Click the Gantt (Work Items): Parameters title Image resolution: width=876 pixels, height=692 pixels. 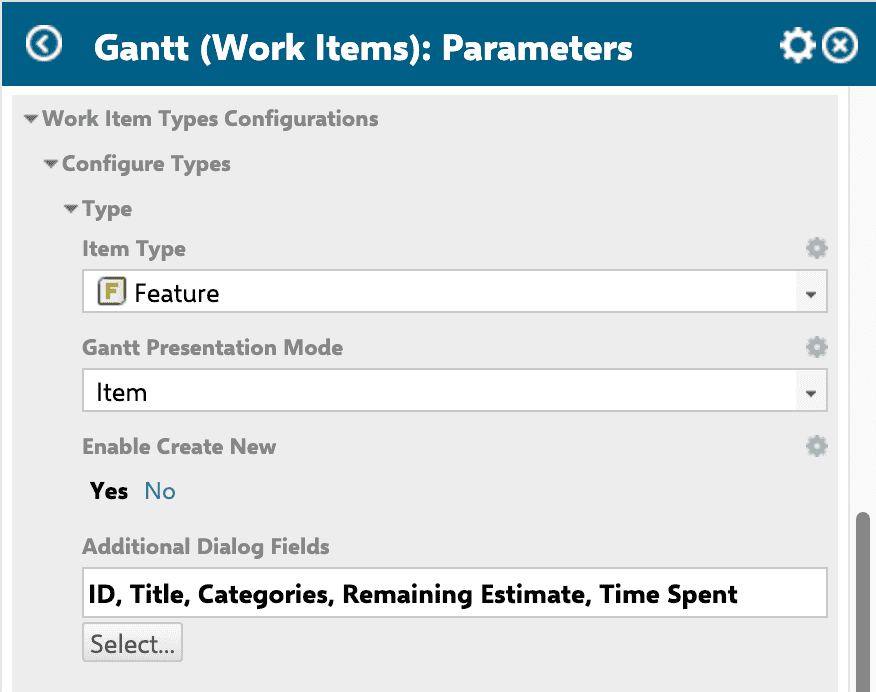pyautogui.click(x=363, y=47)
